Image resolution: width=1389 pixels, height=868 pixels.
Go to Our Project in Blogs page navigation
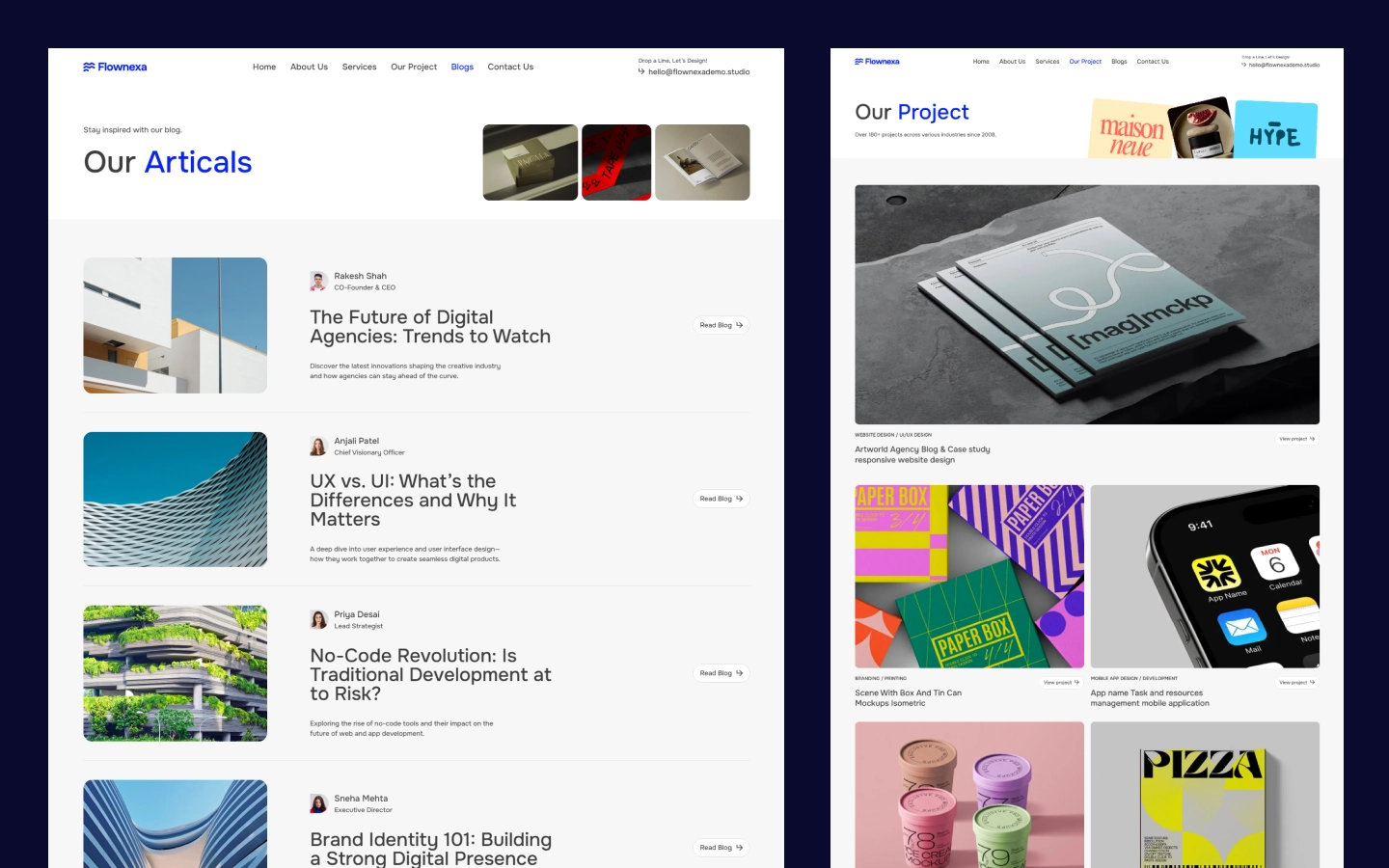[414, 68]
